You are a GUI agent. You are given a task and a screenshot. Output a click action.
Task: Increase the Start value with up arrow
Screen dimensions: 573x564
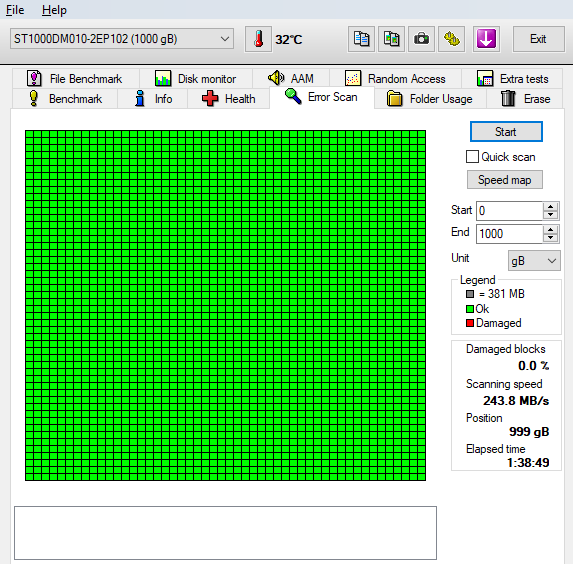[x=550, y=207]
